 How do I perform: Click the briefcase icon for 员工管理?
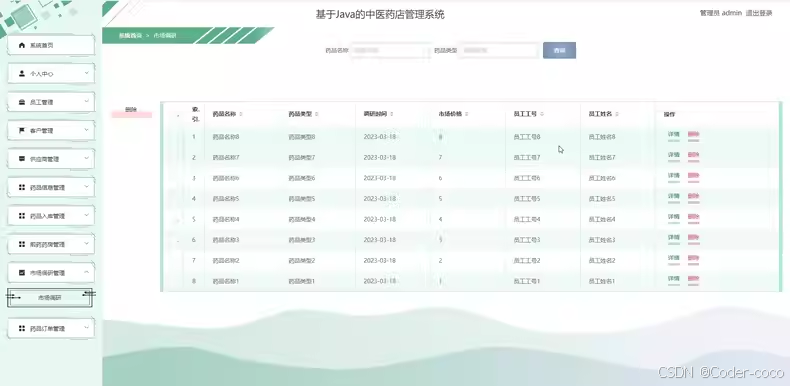tap(22, 102)
